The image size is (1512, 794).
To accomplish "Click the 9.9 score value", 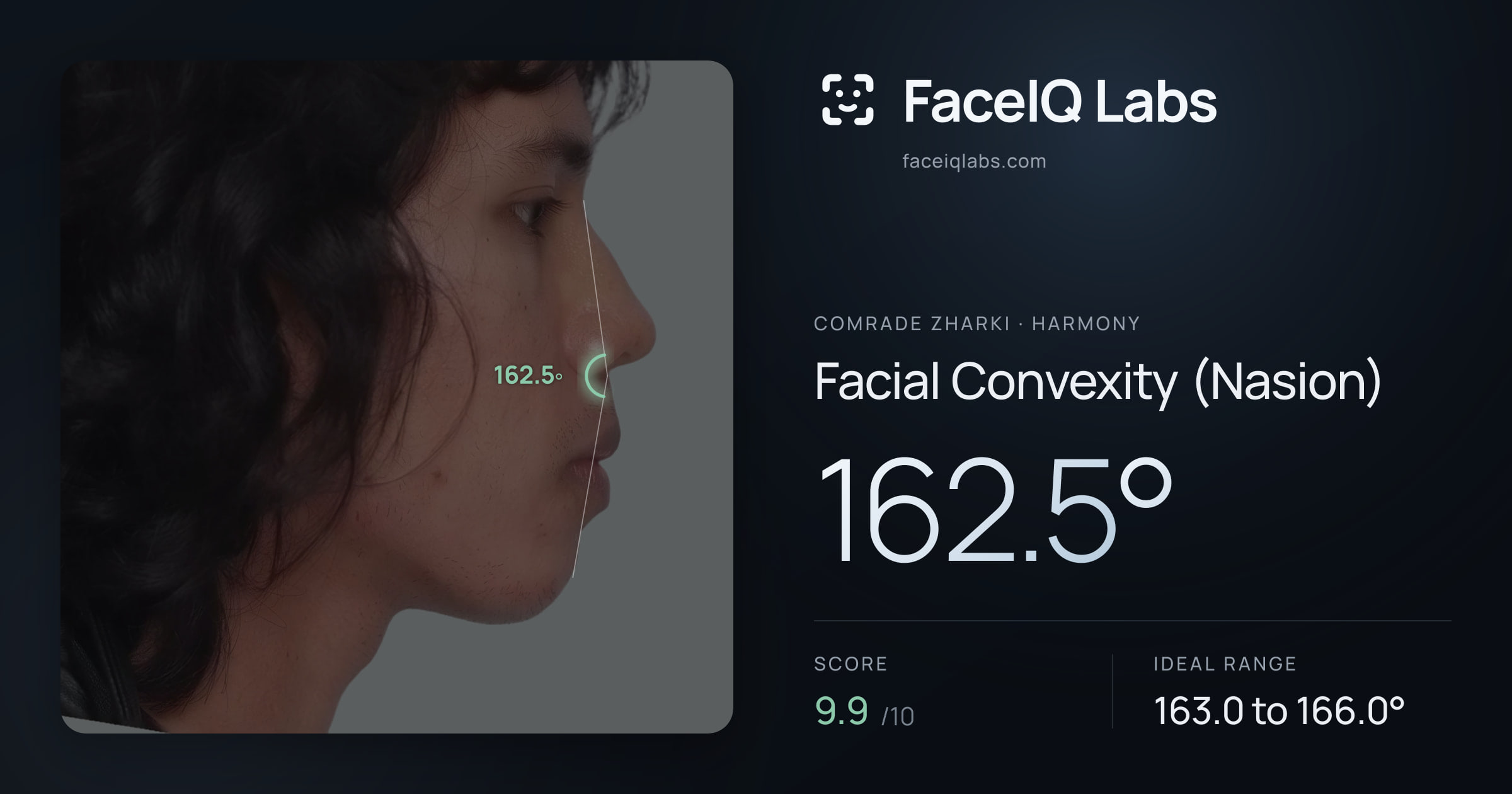I will coord(842,711).
